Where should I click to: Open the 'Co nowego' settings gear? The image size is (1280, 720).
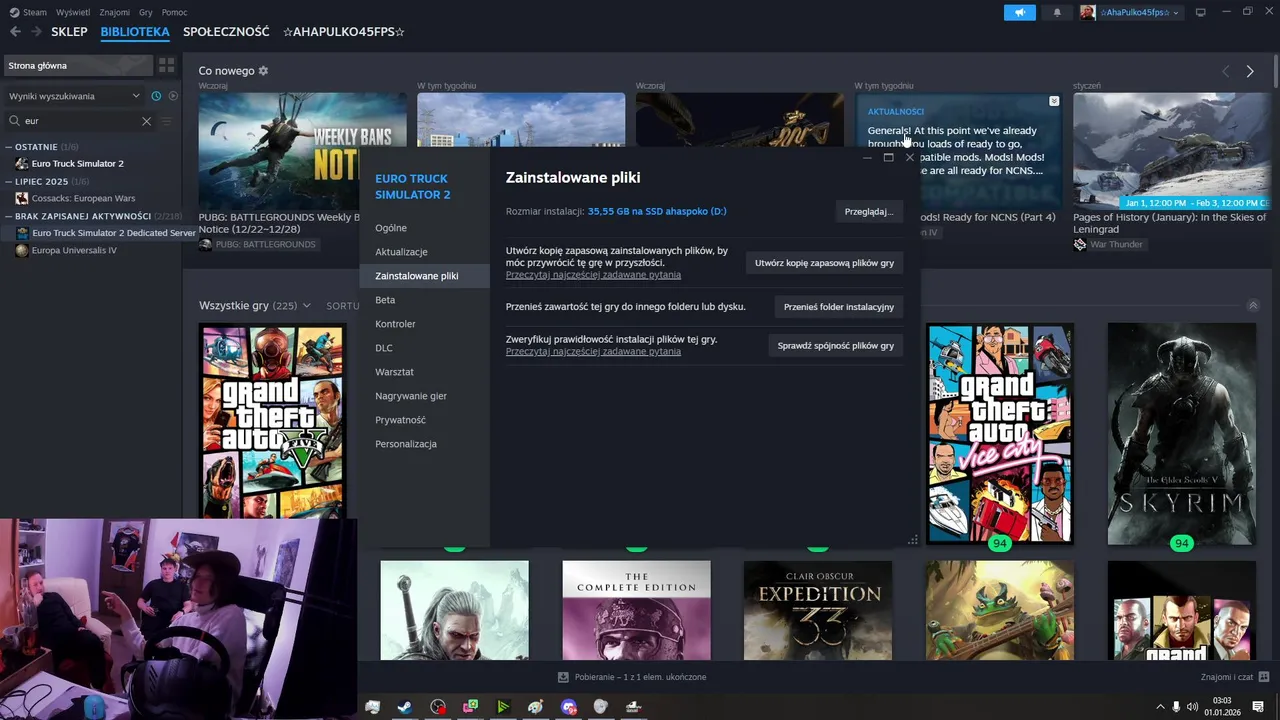[x=264, y=71]
